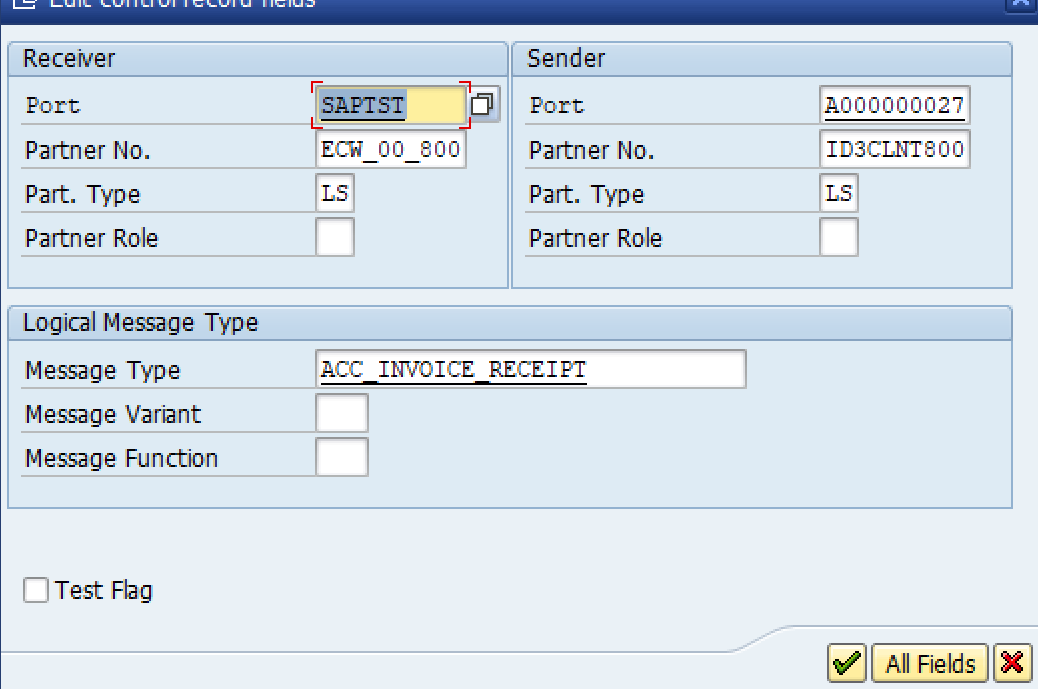Click the Sender Partner No. field
This screenshot has width=1038, height=689.
[894, 150]
